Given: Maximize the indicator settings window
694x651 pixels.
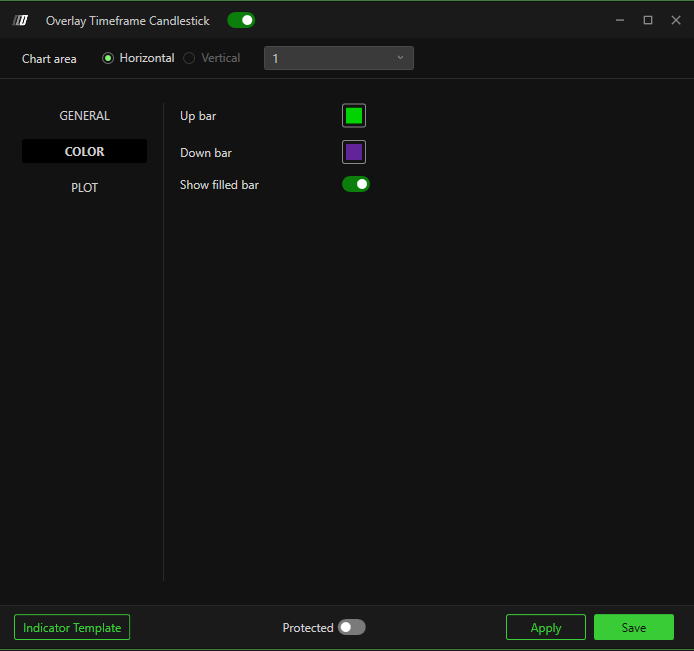Looking at the screenshot, I should [648, 20].
